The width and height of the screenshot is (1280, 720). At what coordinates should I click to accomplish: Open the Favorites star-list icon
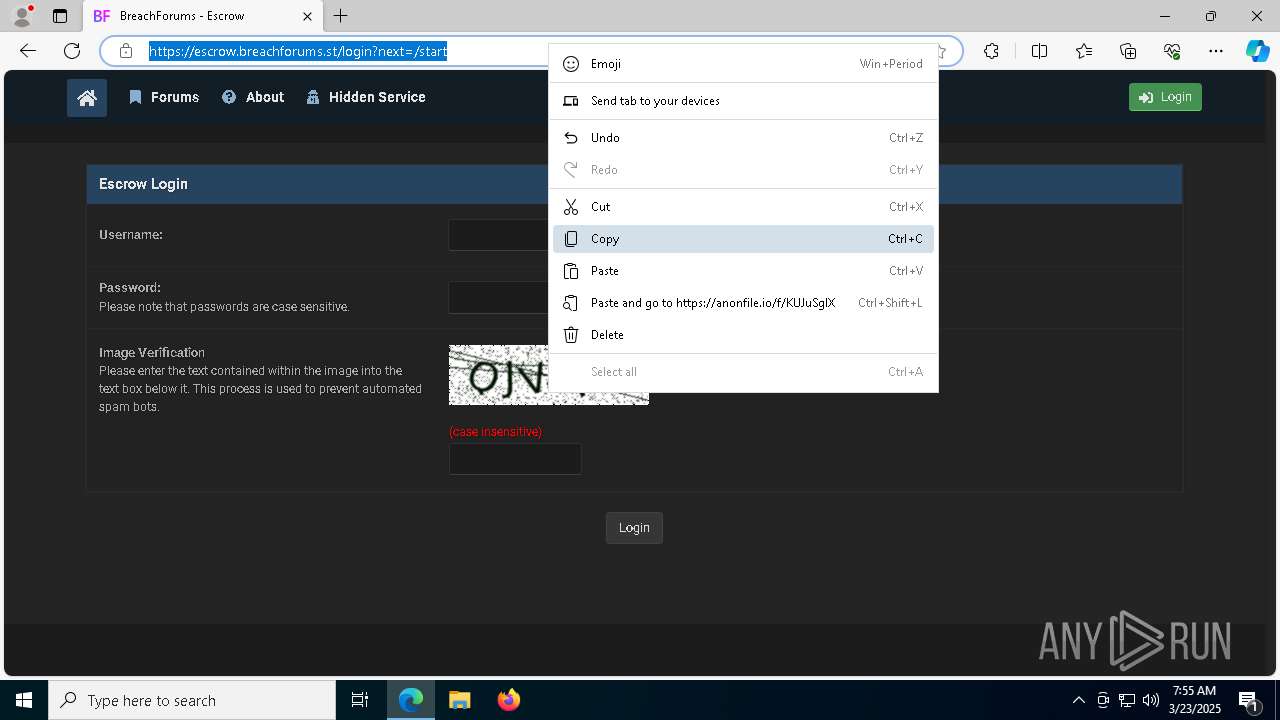click(x=1084, y=51)
